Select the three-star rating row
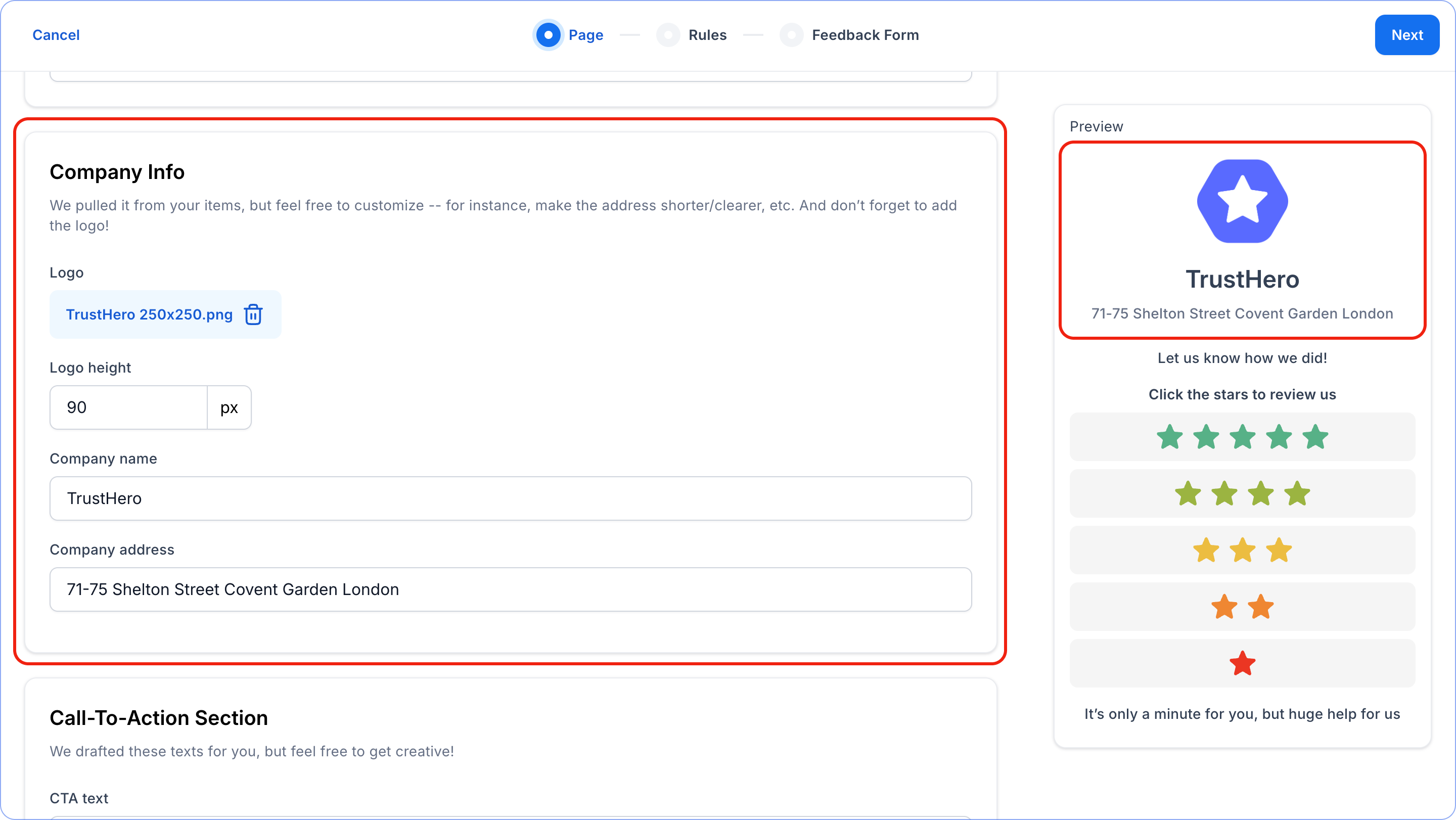1456x820 pixels. [1242, 550]
